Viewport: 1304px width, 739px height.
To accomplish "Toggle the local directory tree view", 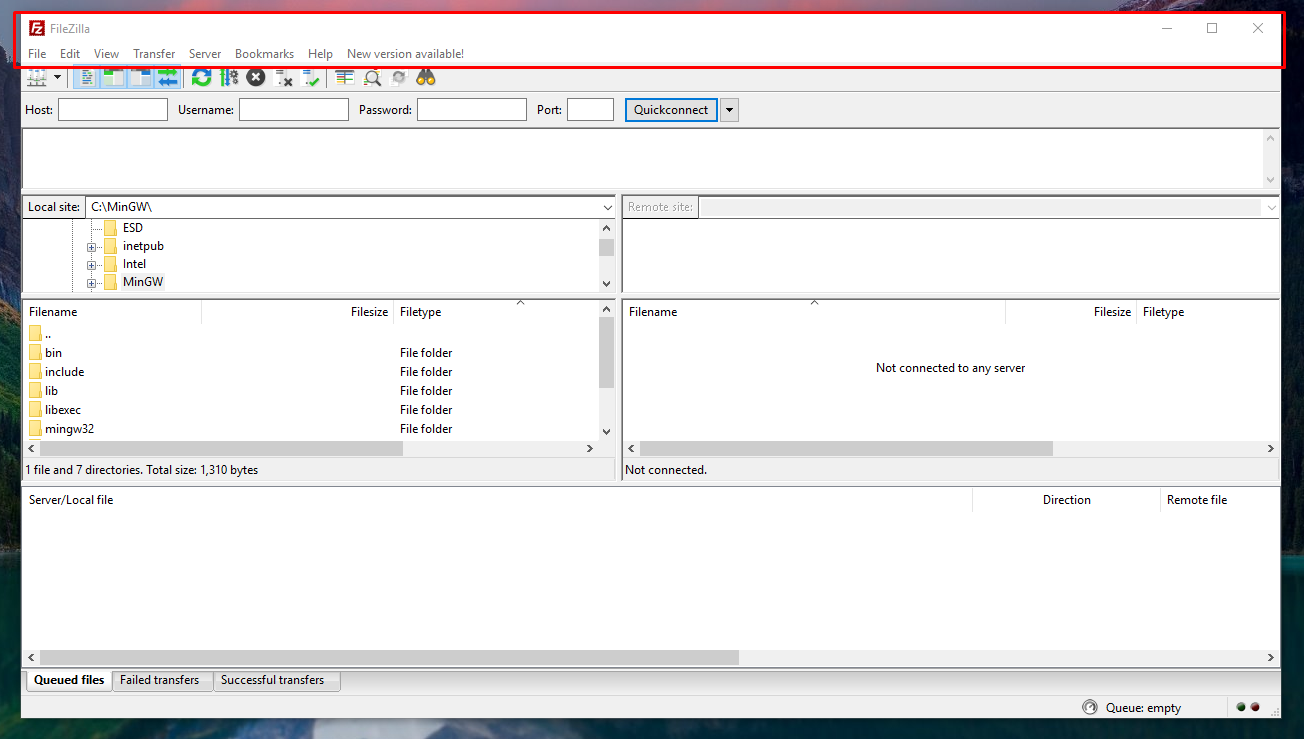I will pyautogui.click(x=113, y=77).
